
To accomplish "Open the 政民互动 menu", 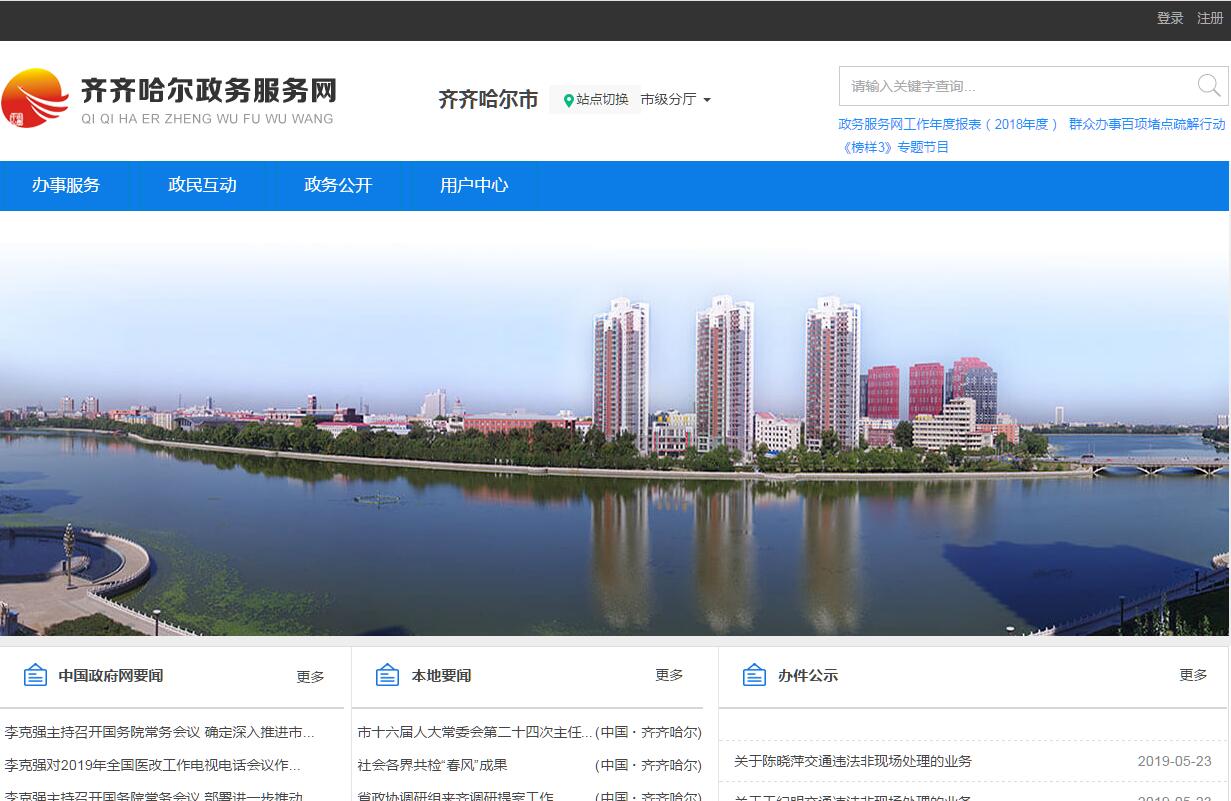I will 202,185.
